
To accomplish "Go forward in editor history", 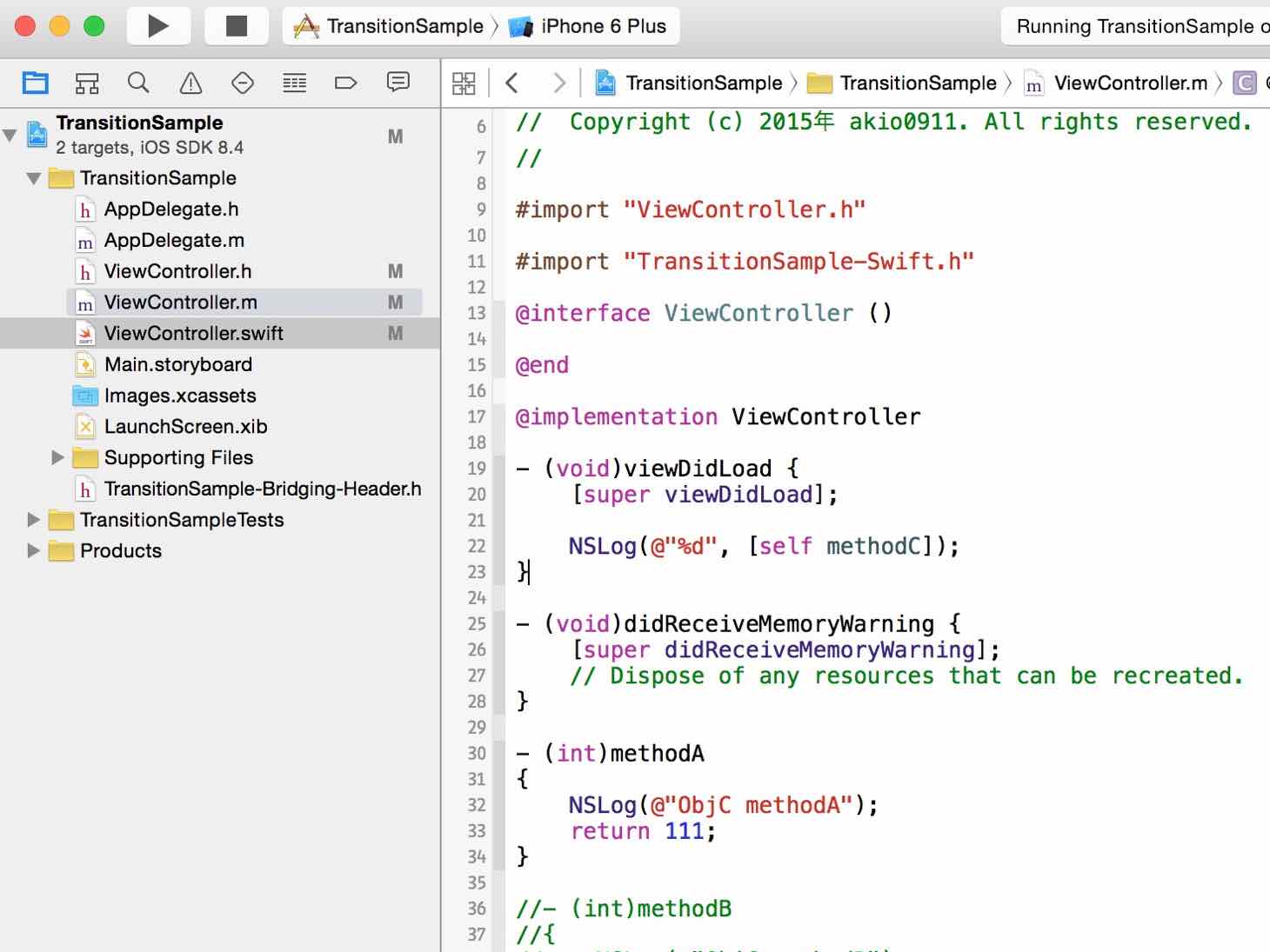I will [x=559, y=83].
